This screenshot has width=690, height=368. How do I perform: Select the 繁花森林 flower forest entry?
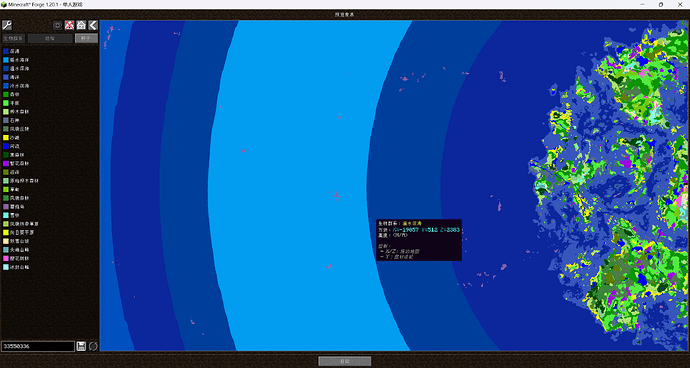[x=16, y=163]
